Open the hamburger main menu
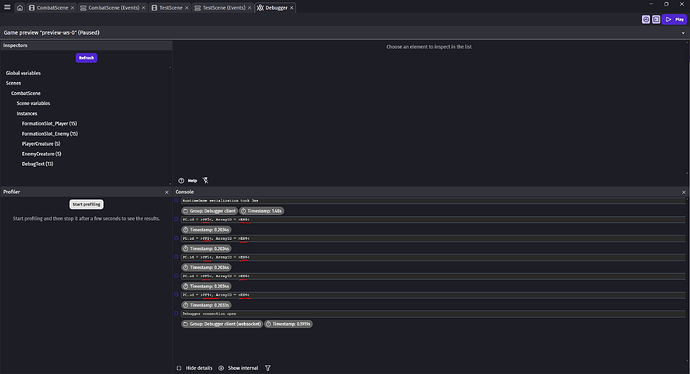690x374 pixels. [7, 7]
